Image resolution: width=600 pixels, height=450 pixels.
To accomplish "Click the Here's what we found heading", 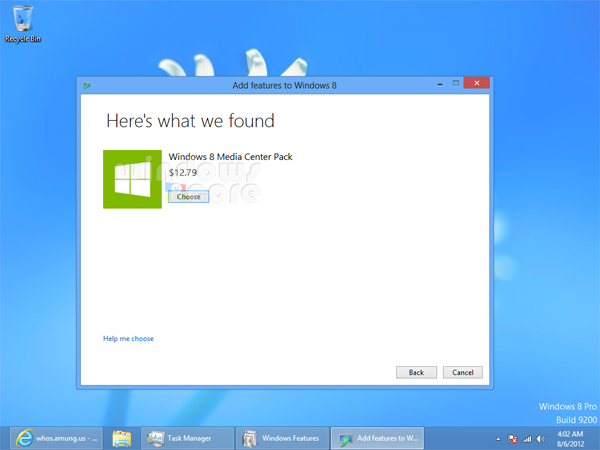I will pyautogui.click(x=190, y=121).
